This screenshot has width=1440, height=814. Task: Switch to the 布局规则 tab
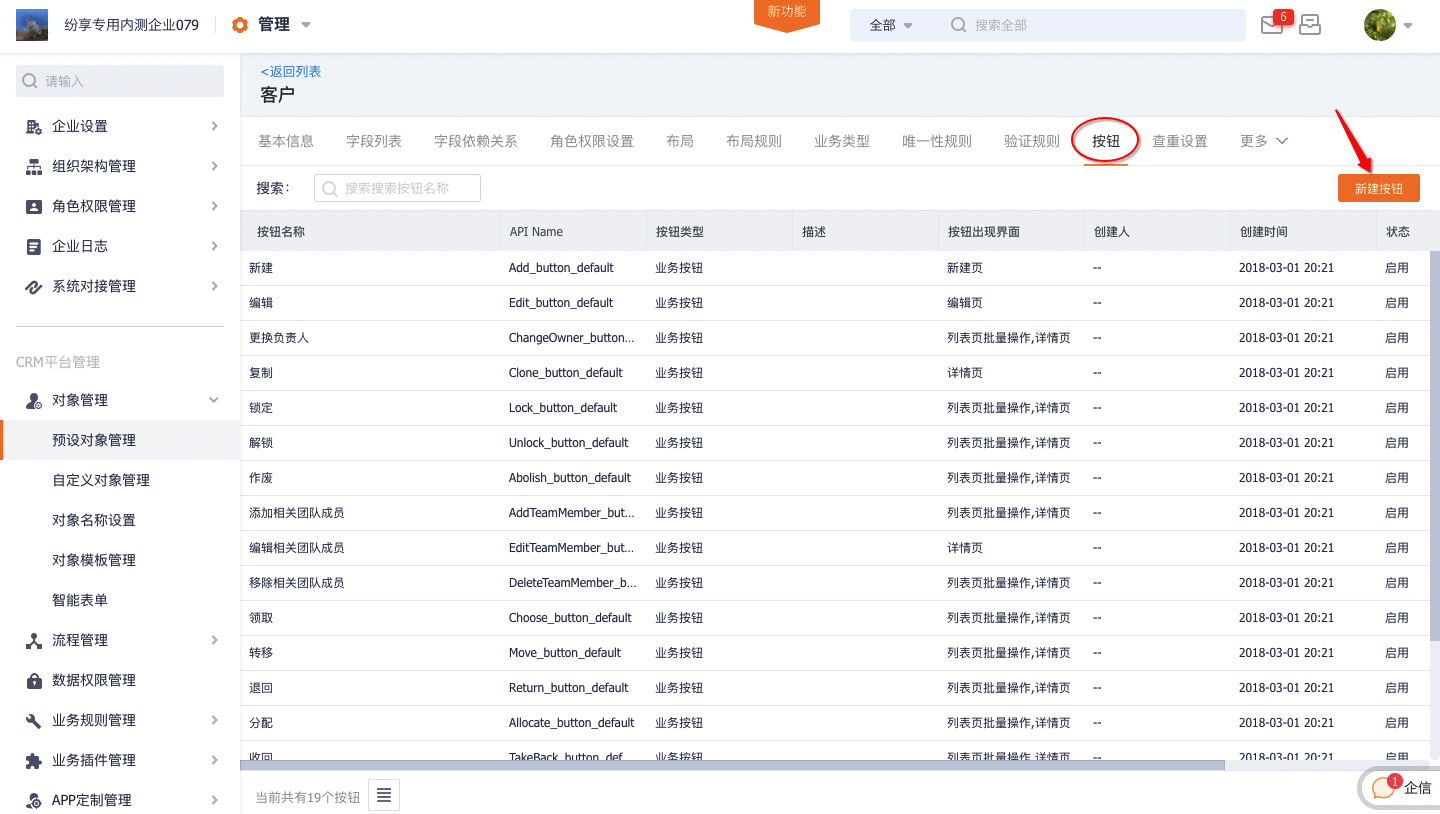point(754,141)
